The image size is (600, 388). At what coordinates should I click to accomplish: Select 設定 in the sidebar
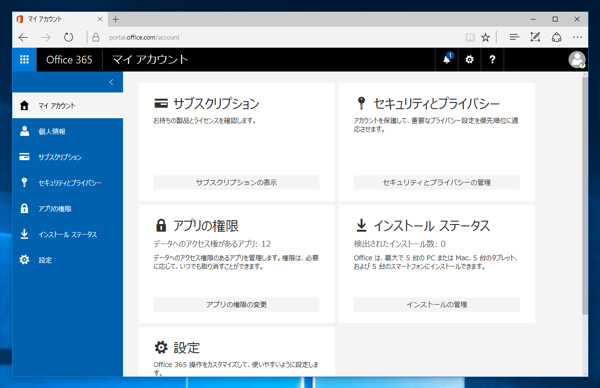(68, 260)
